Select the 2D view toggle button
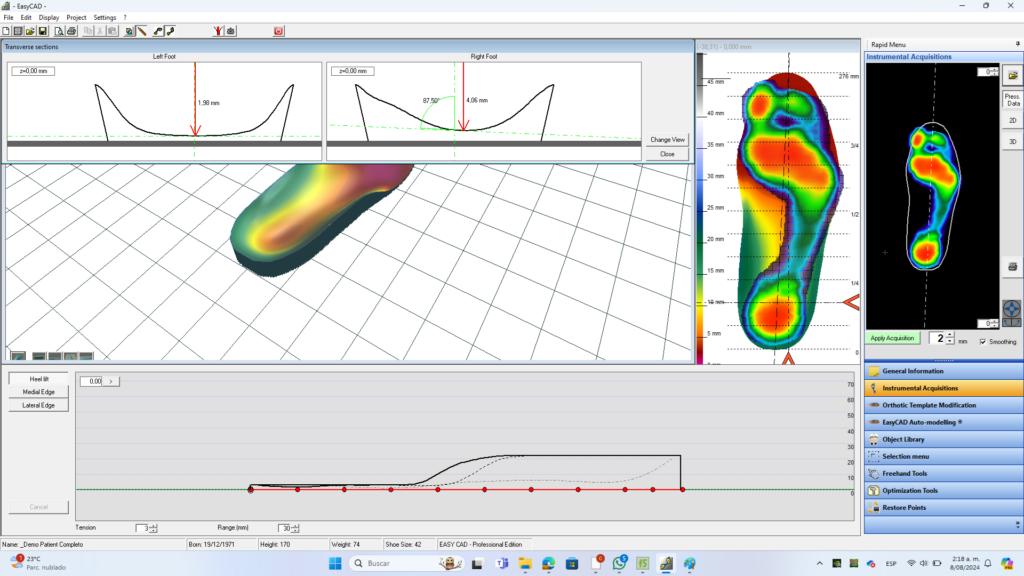 pos(1012,119)
